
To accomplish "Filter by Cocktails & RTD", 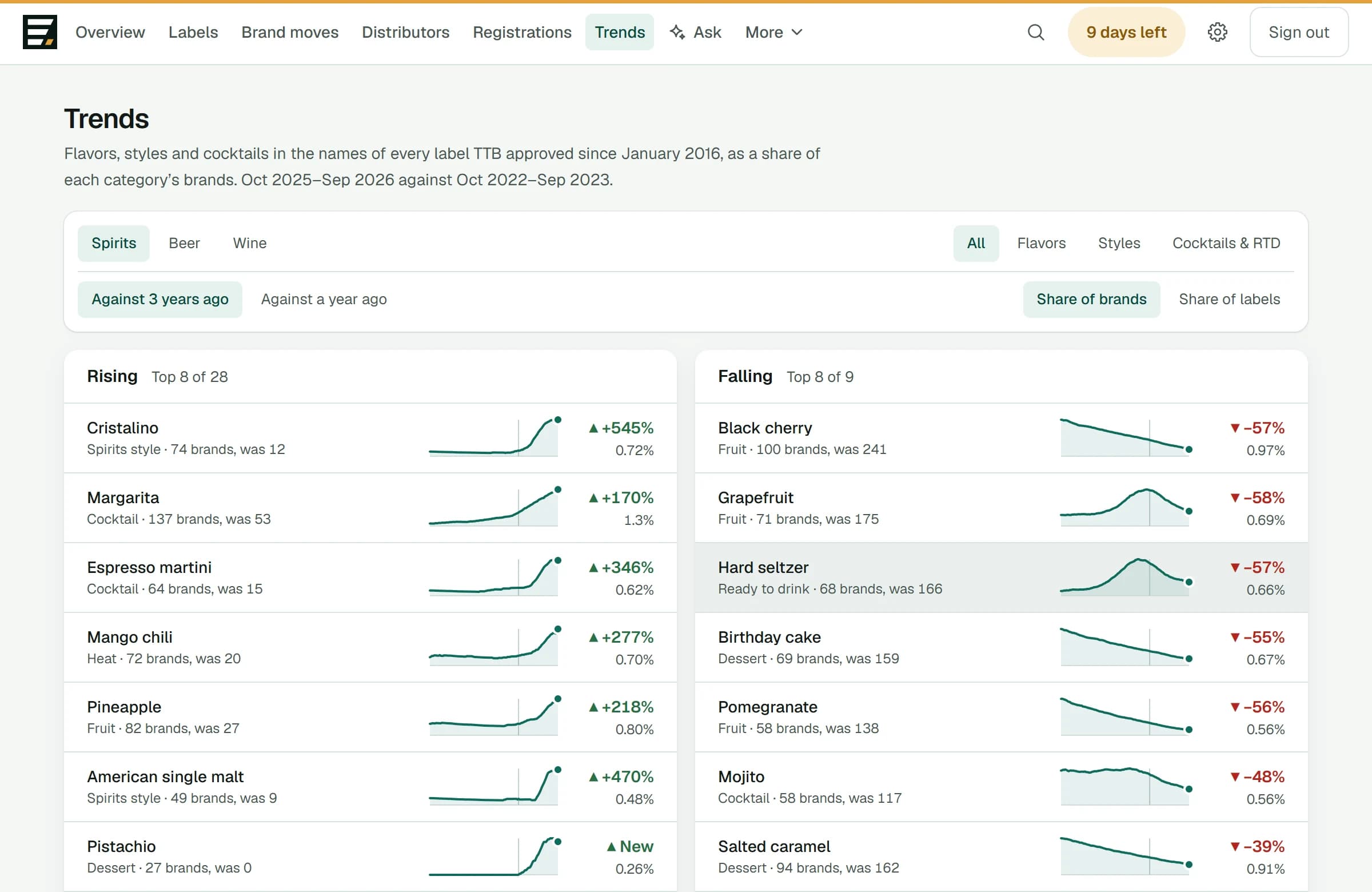I will click(x=1226, y=244).
